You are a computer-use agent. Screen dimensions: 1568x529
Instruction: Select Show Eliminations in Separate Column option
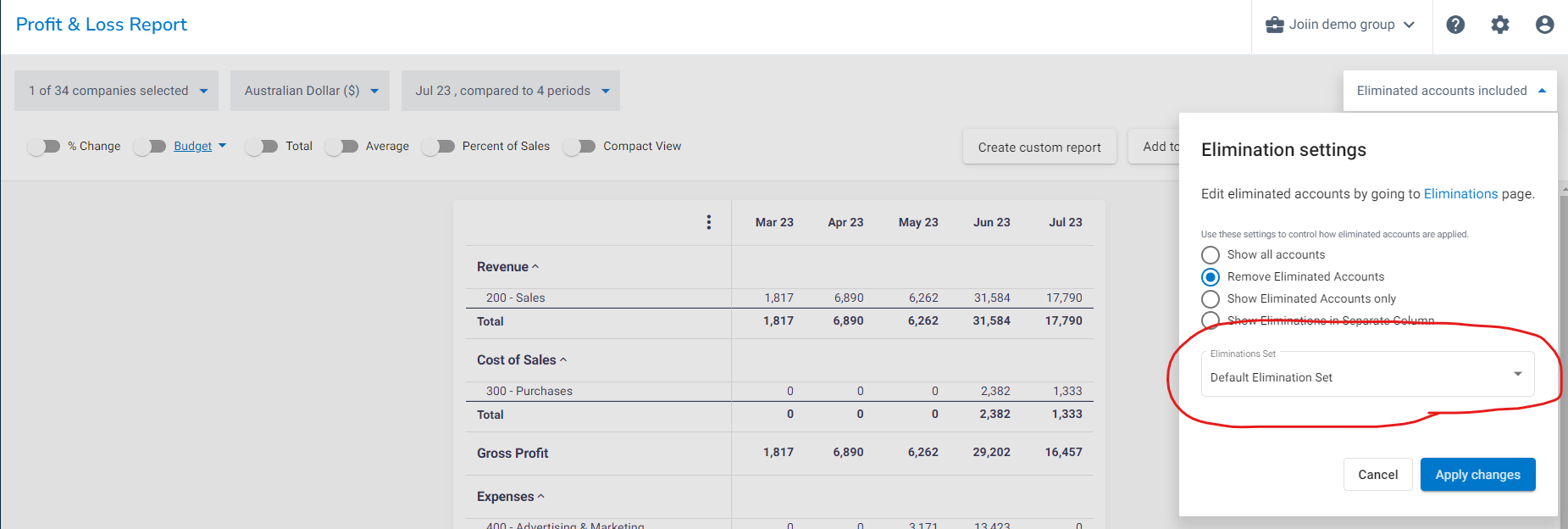point(1211,320)
